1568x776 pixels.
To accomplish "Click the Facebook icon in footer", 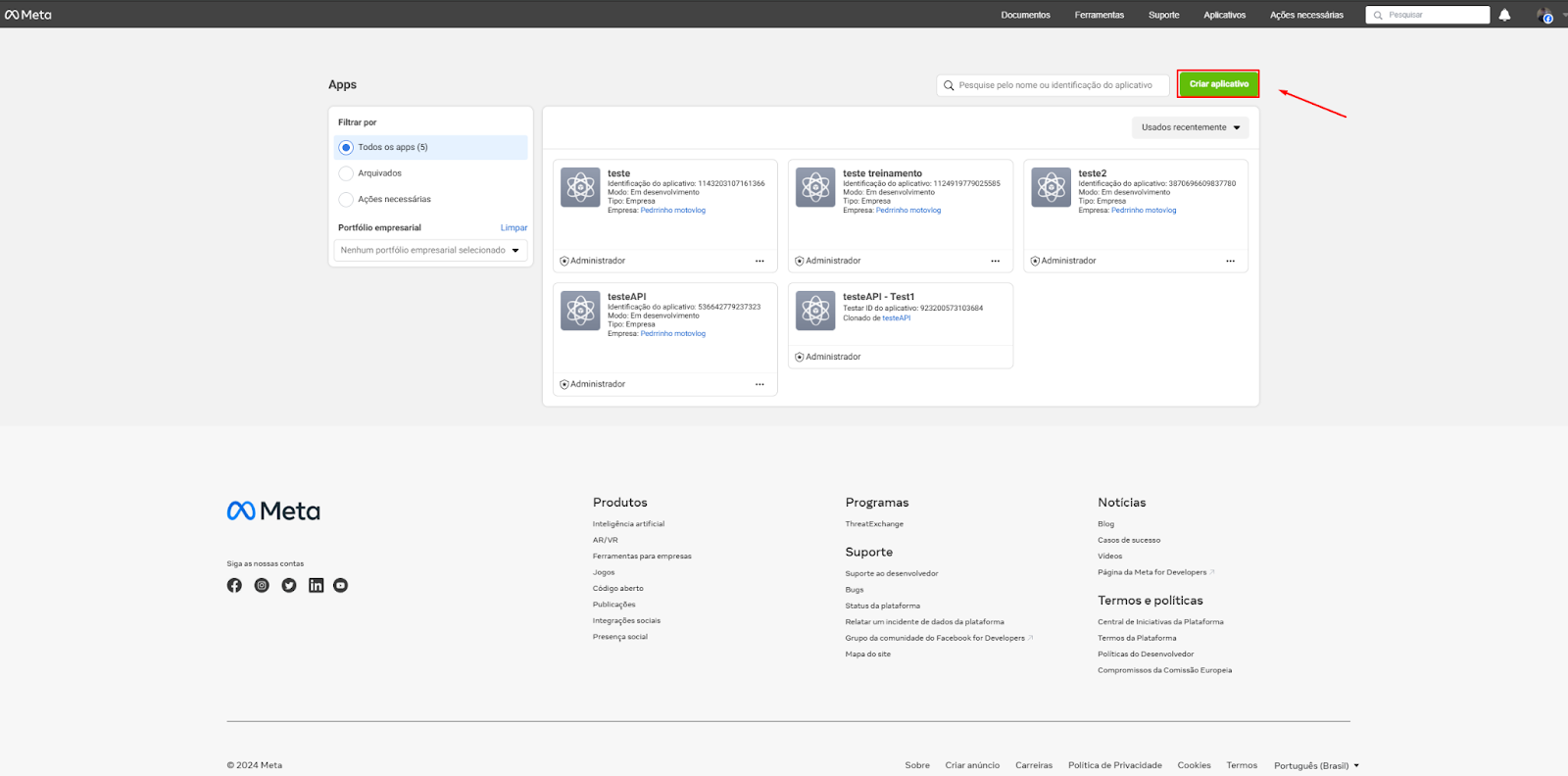I will click(234, 585).
